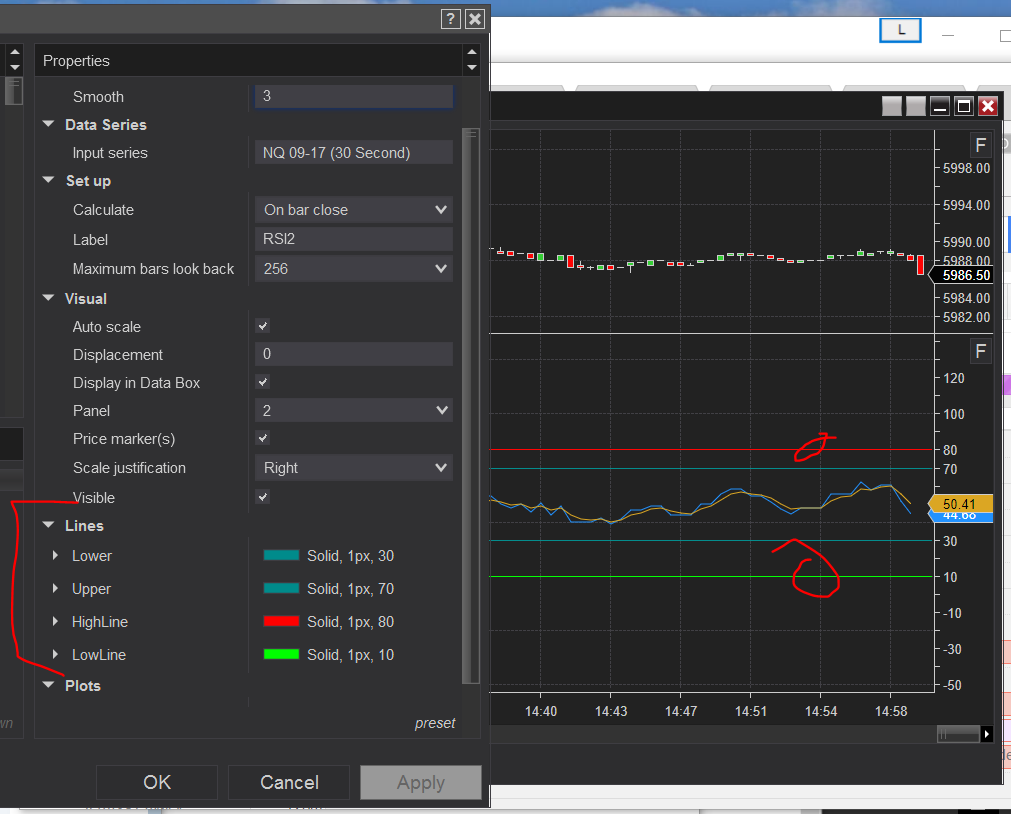The height and width of the screenshot is (814, 1011).
Task: Click the Cancel button
Action: coord(289,782)
